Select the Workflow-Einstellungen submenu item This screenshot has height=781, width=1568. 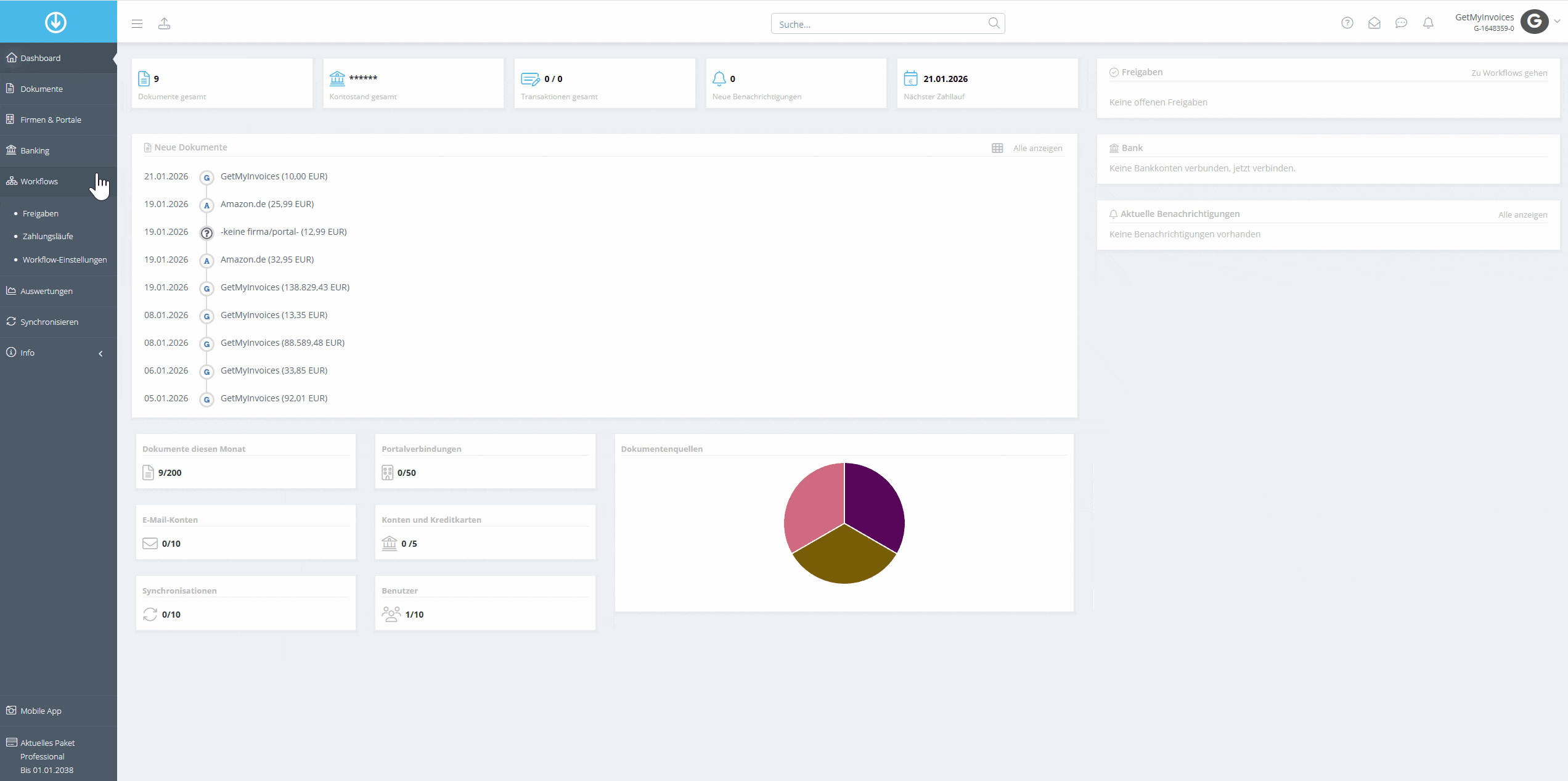tap(65, 260)
